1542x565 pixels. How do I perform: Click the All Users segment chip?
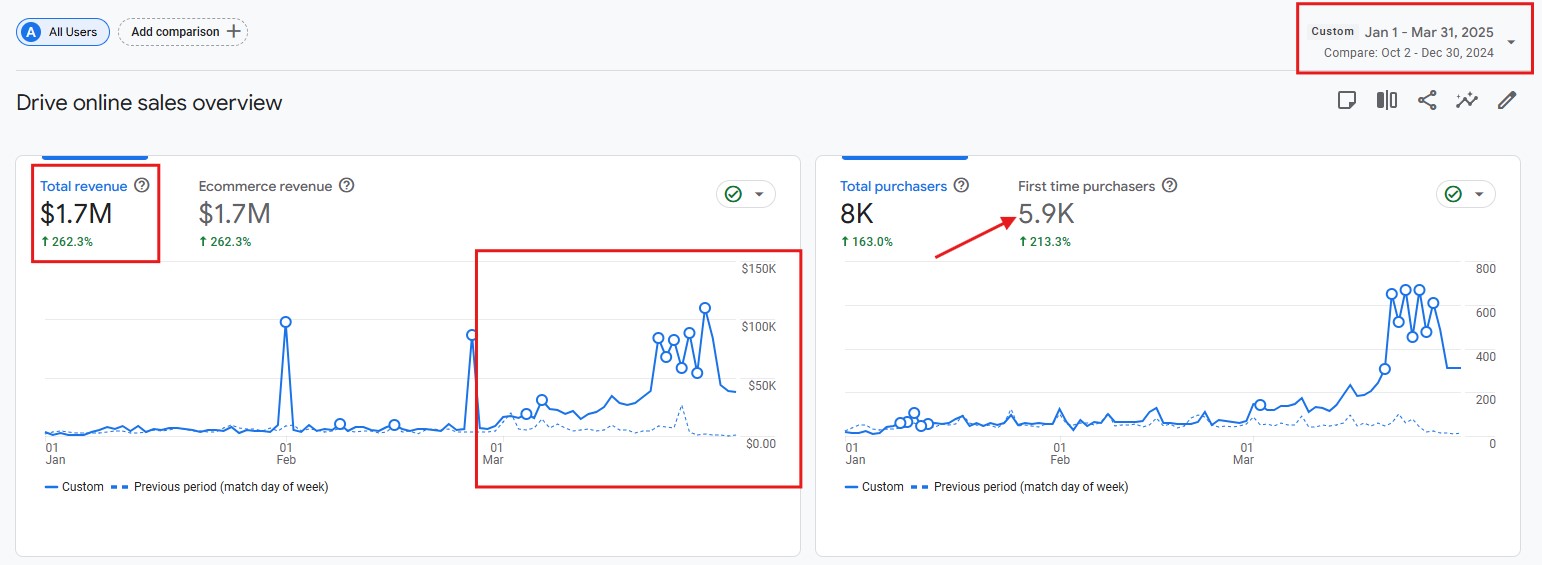(63, 32)
